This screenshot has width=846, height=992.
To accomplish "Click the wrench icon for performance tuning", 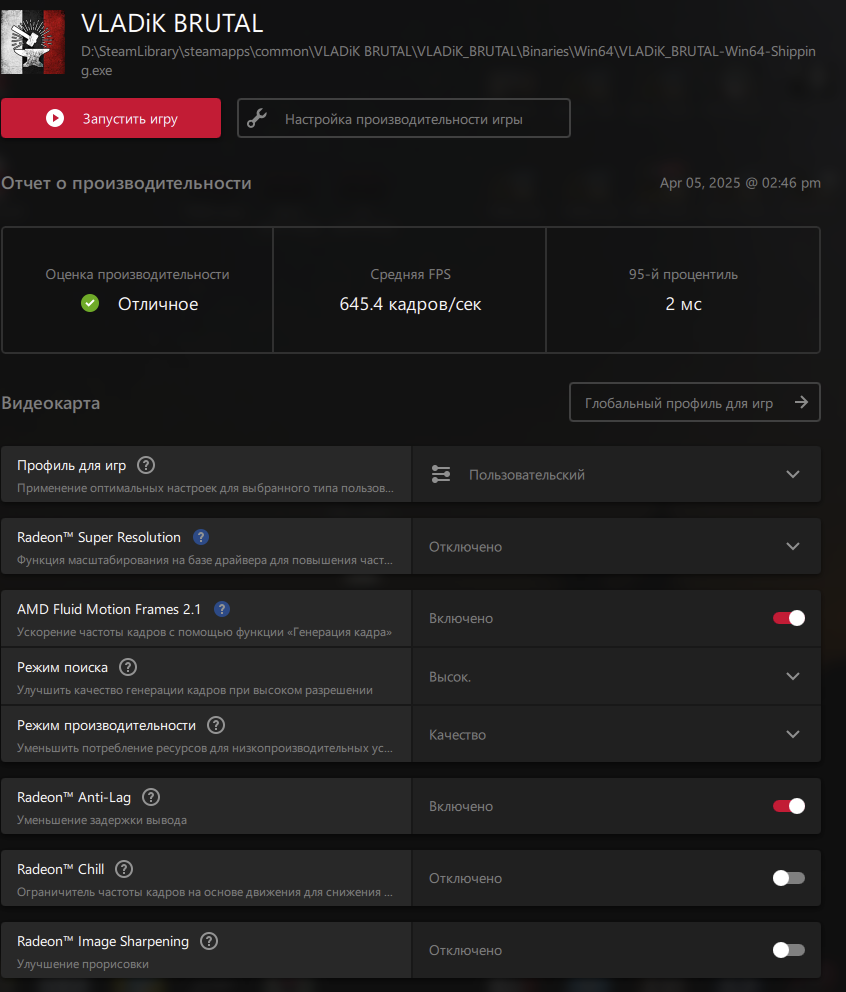I will click(257, 118).
